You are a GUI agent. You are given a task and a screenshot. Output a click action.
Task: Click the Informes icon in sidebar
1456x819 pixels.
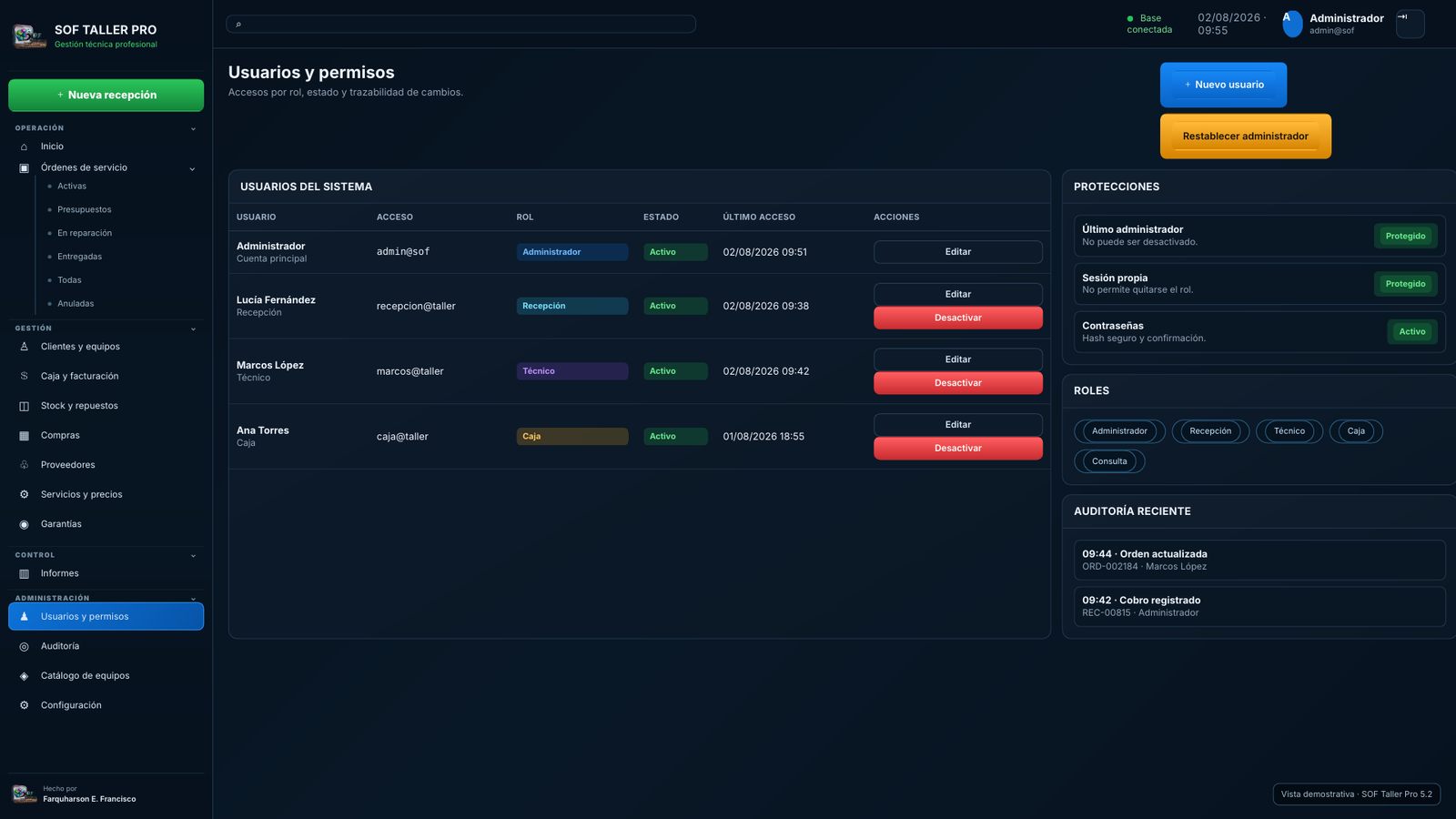click(x=24, y=573)
